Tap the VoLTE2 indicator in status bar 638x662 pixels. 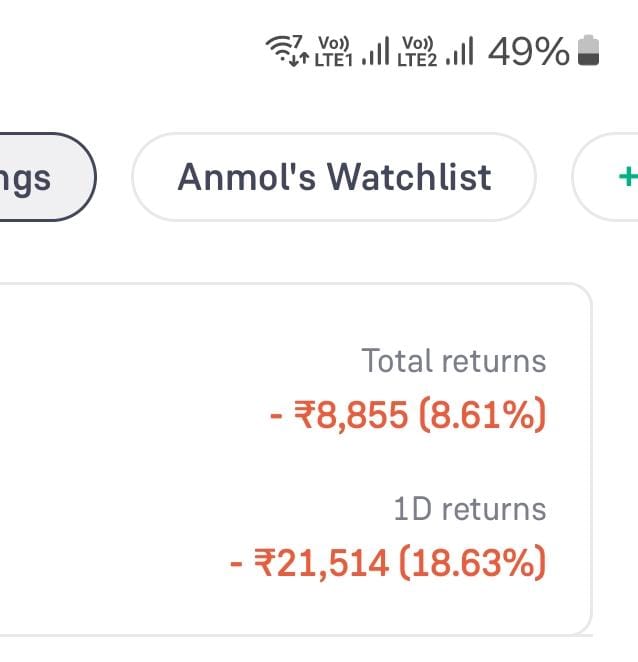click(417, 51)
